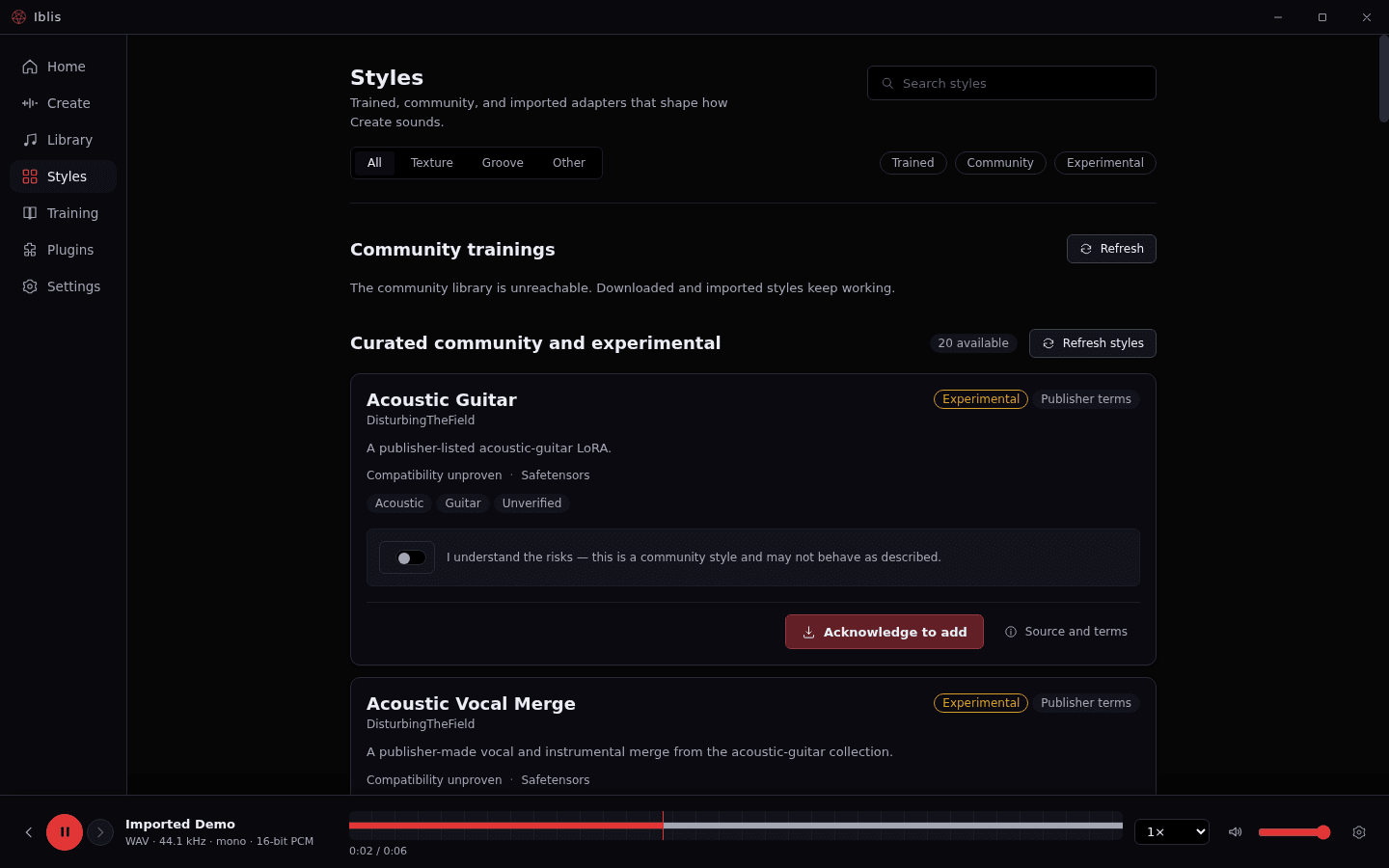Click the Refresh styles button
1389x868 pixels.
pos(1092,343)
